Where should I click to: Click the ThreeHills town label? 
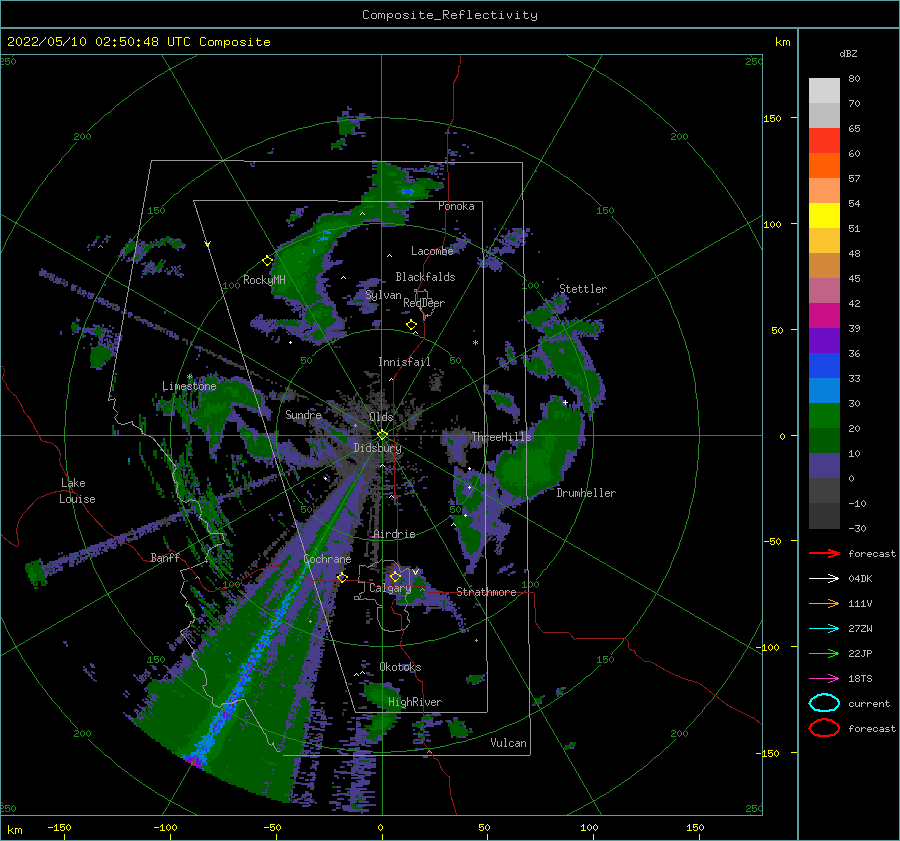(502, 437)
